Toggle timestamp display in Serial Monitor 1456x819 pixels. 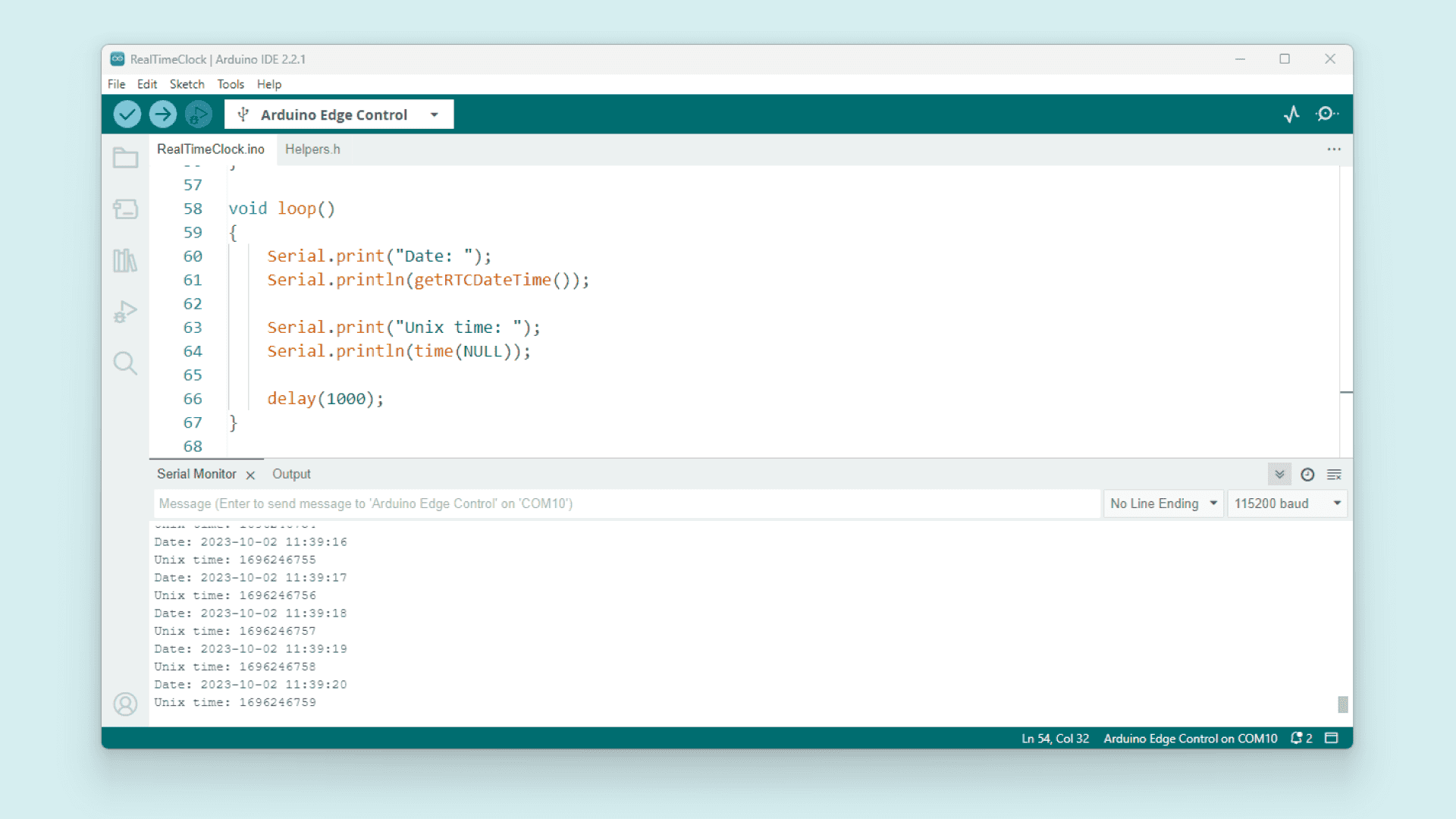click(x=1307, y=475)
